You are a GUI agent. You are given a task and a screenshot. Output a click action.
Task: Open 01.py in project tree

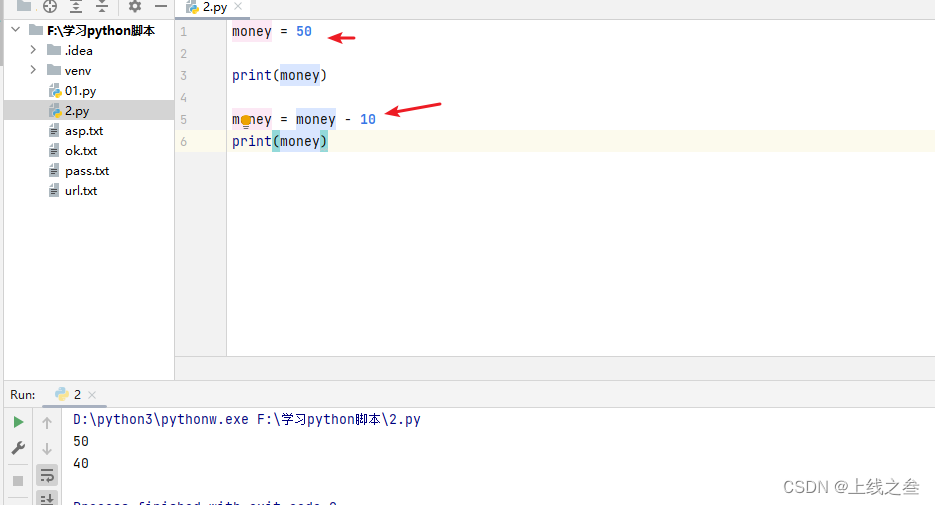(x=89, y=91)
